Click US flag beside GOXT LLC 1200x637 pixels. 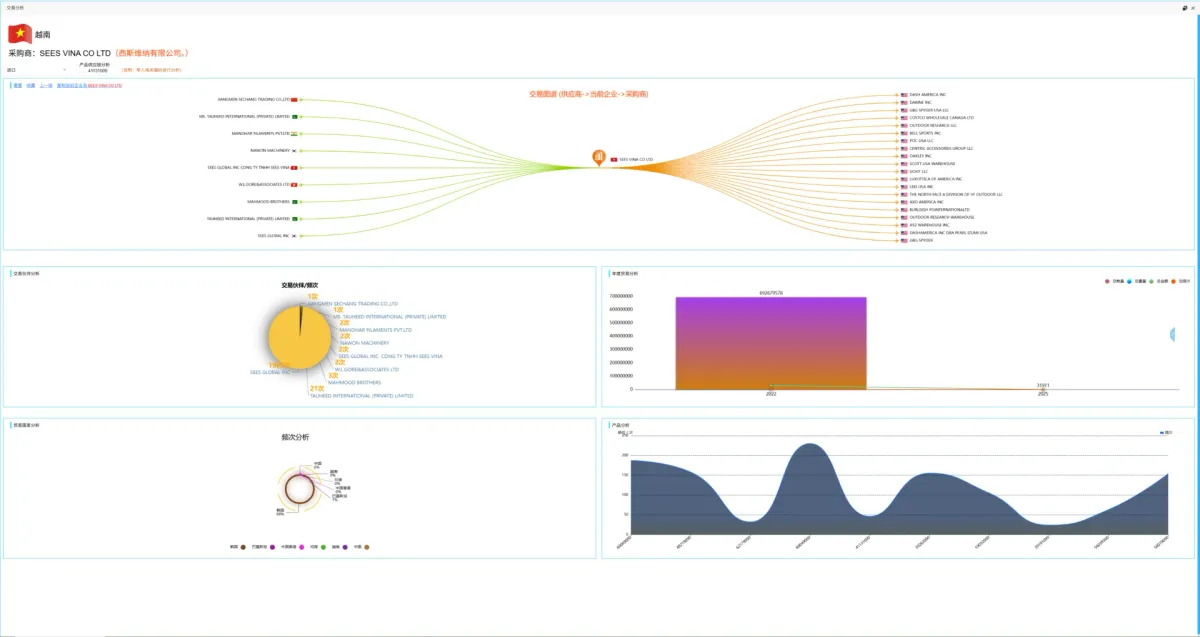coord(904,171)
